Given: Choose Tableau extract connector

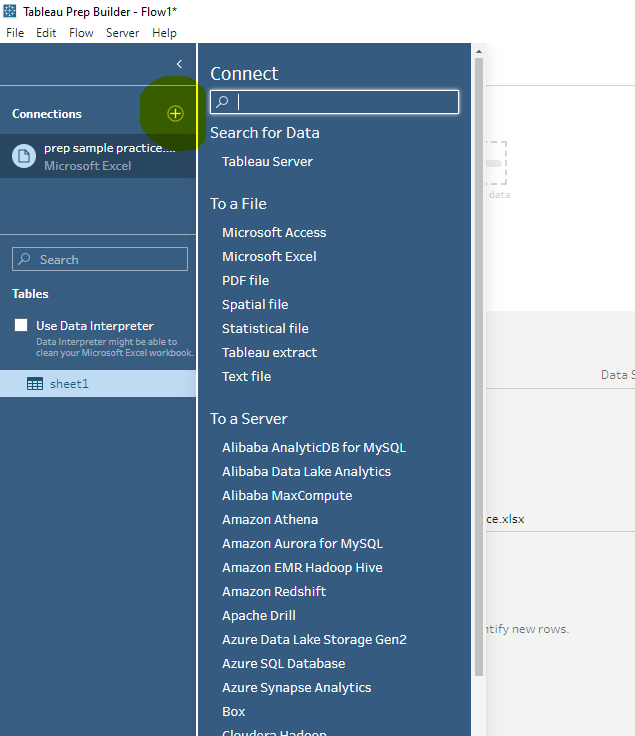Looking at the screenshot, I should pos(269,353).
